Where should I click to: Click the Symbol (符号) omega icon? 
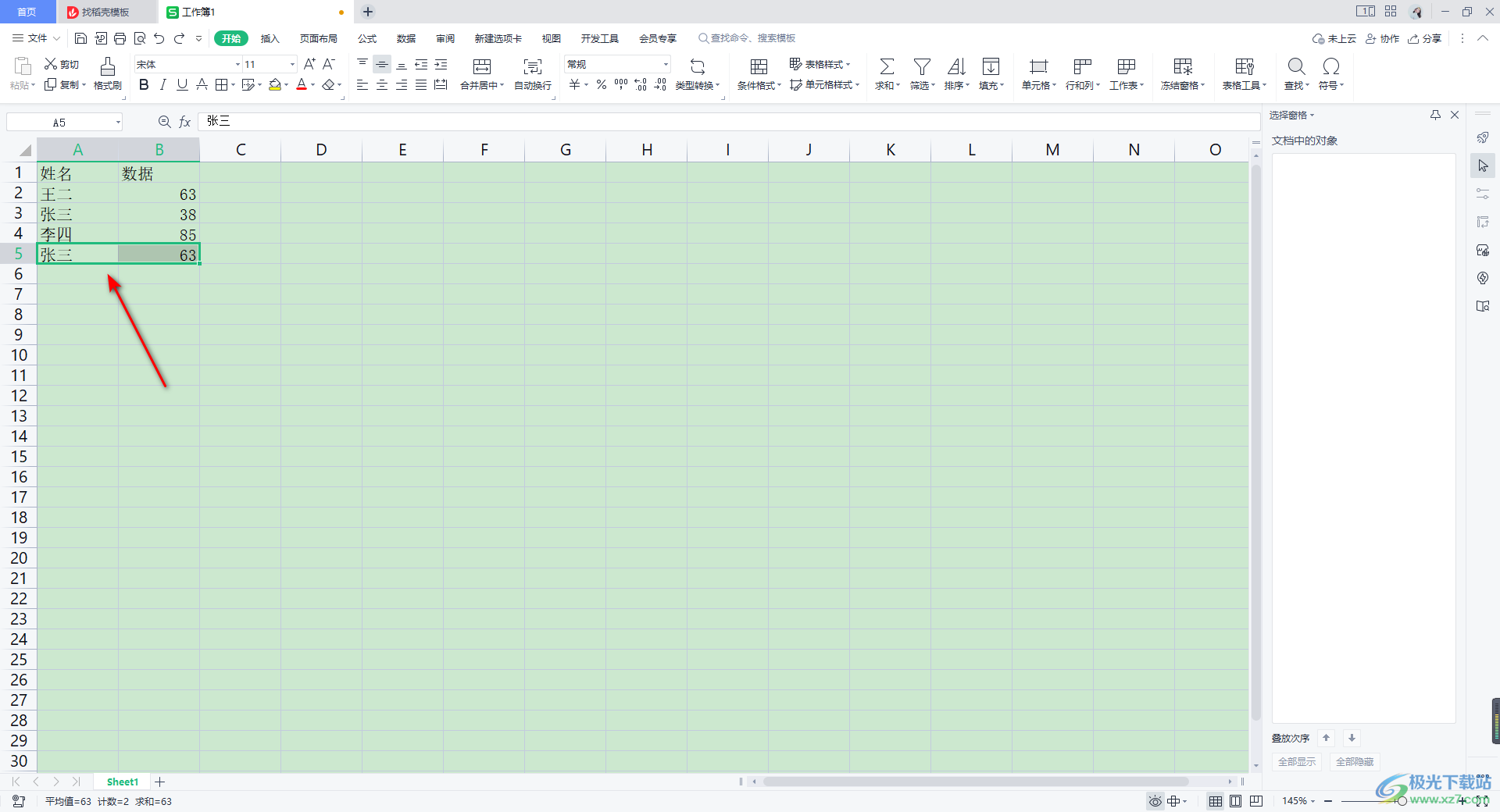1331,66
